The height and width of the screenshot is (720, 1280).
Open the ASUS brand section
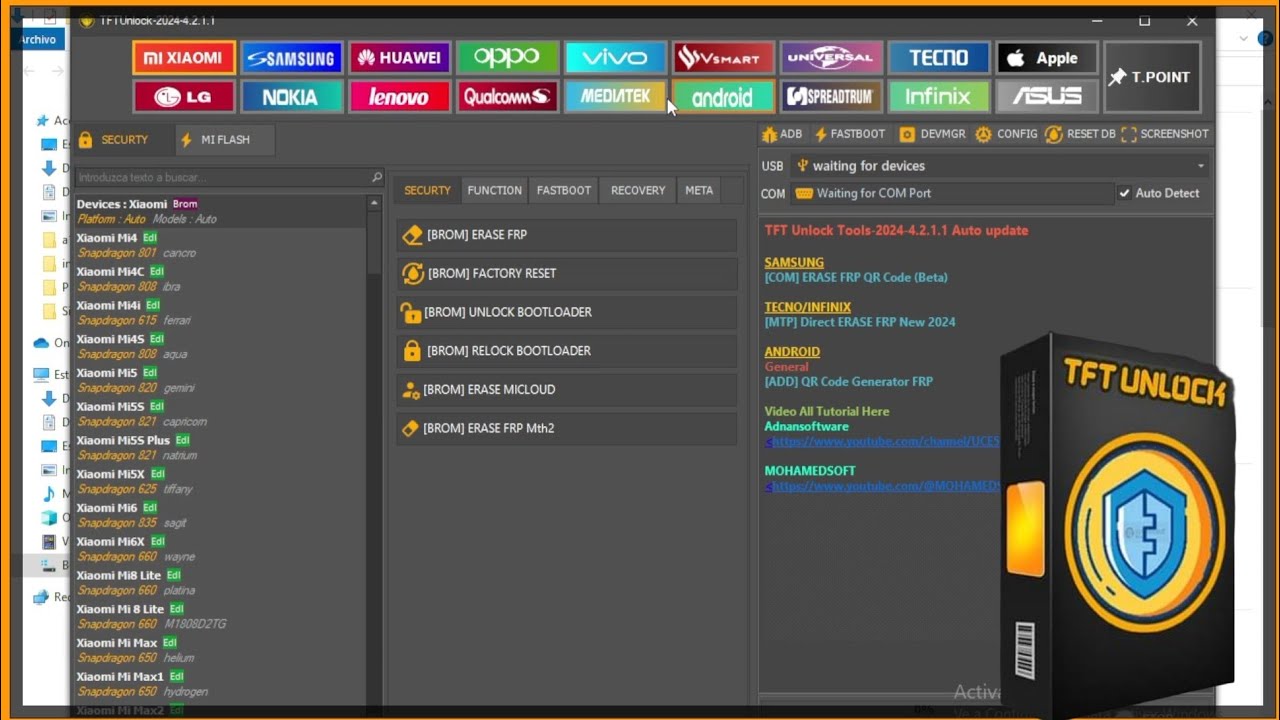click(1047, 97)
